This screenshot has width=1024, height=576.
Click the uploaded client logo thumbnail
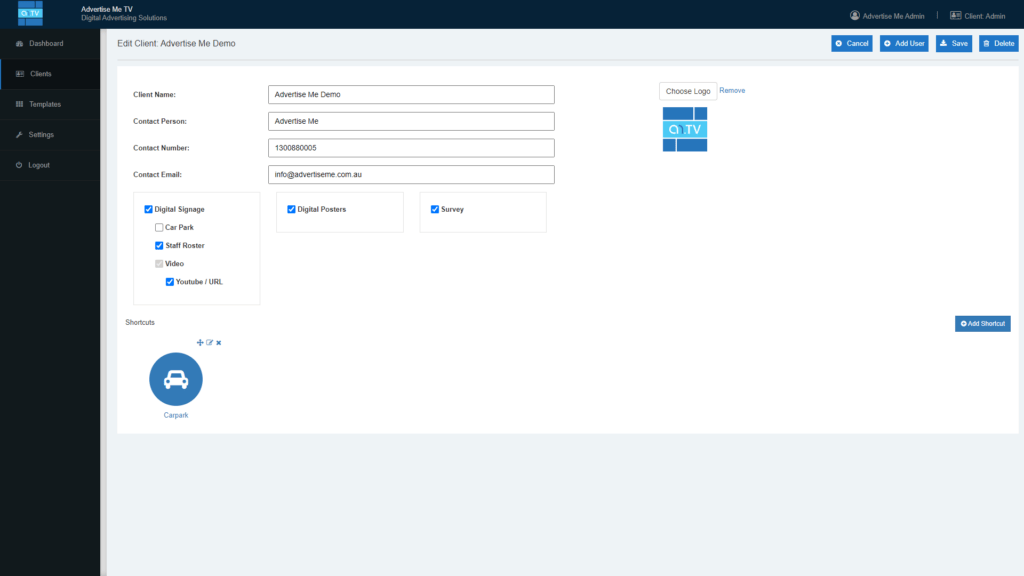pos(685,129)
